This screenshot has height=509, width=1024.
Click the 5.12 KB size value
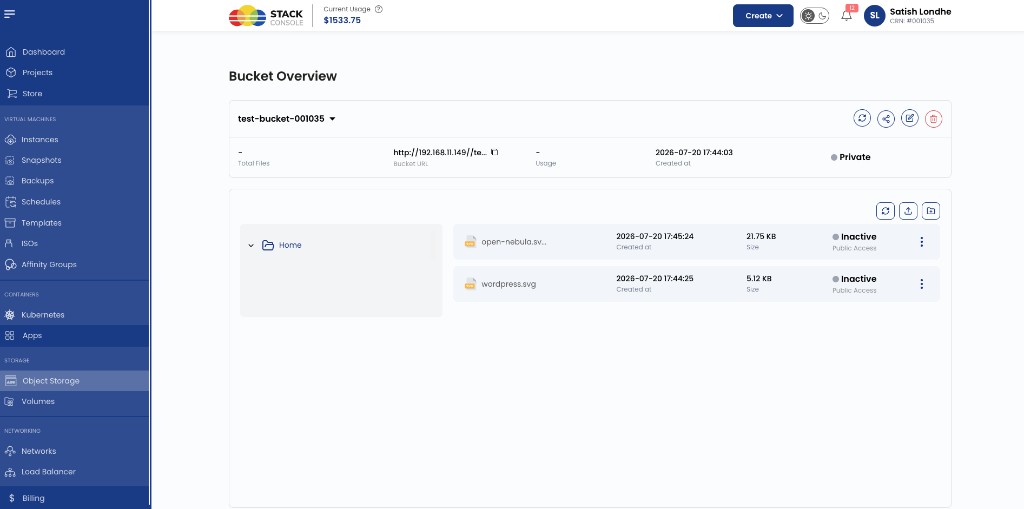[x=759, y=278]
